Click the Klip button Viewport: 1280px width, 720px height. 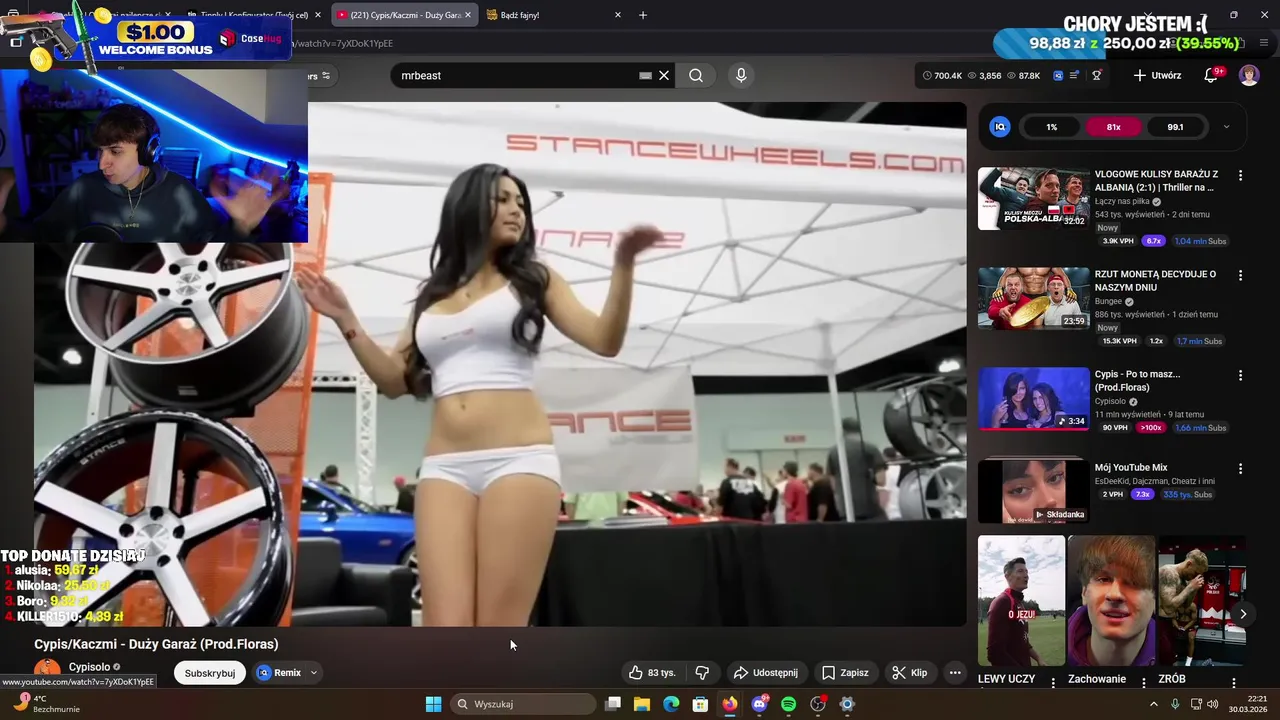click(910, 673)
